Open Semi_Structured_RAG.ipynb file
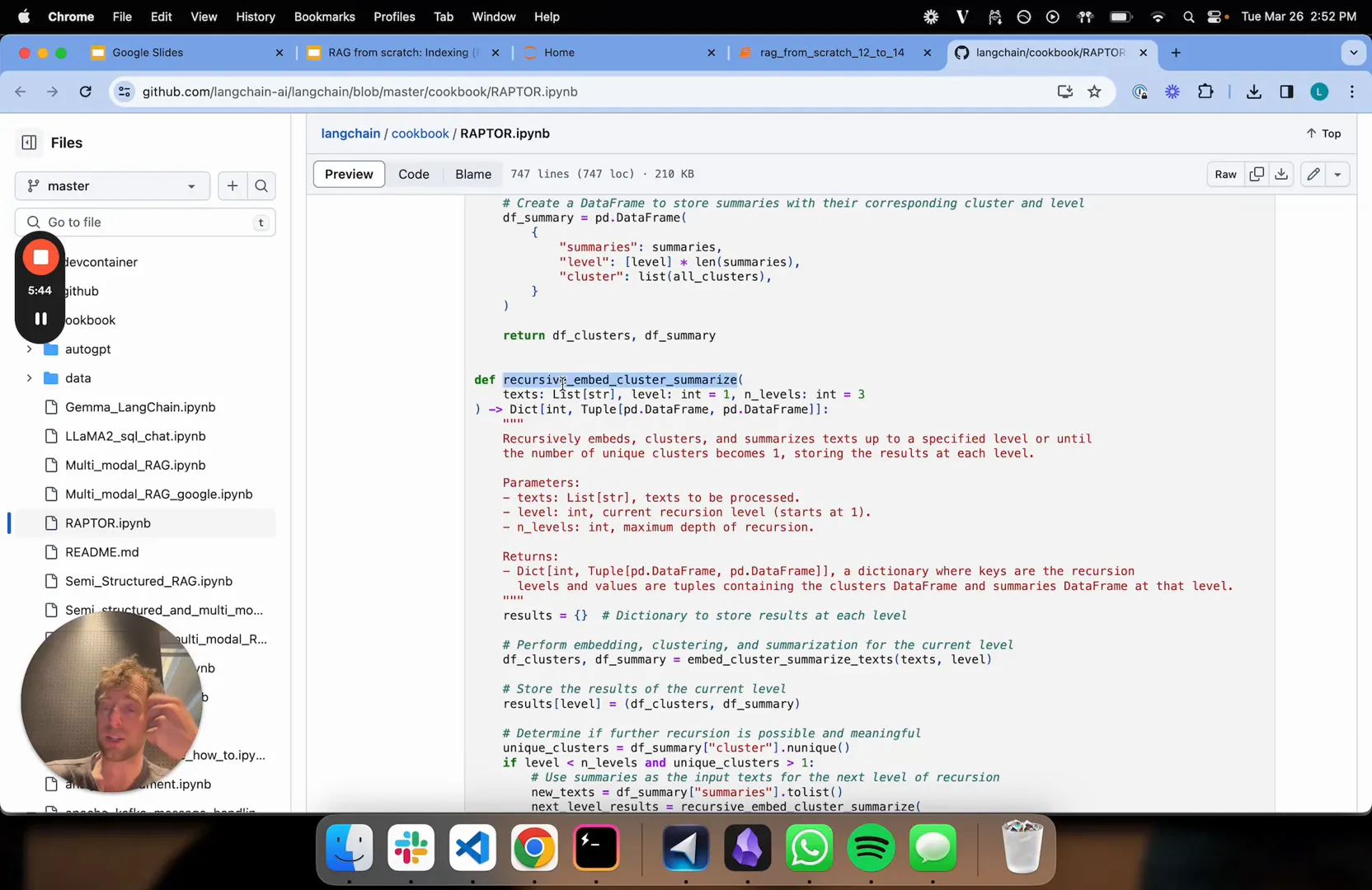Image resolution: width=1372 pixels, height=890 pixels. [x=148, y=581]
